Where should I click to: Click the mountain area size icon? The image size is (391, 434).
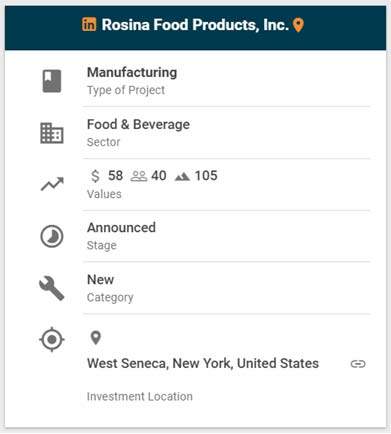click(x=182, y=177)
